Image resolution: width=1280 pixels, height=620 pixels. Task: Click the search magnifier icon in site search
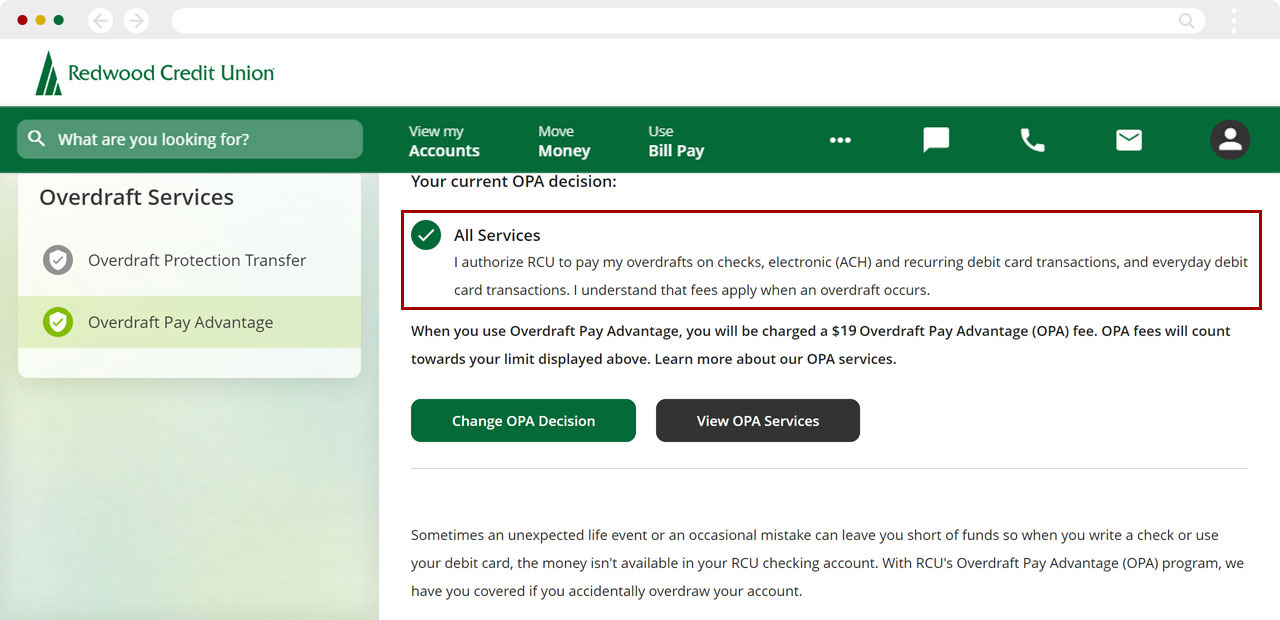(37, 139)
